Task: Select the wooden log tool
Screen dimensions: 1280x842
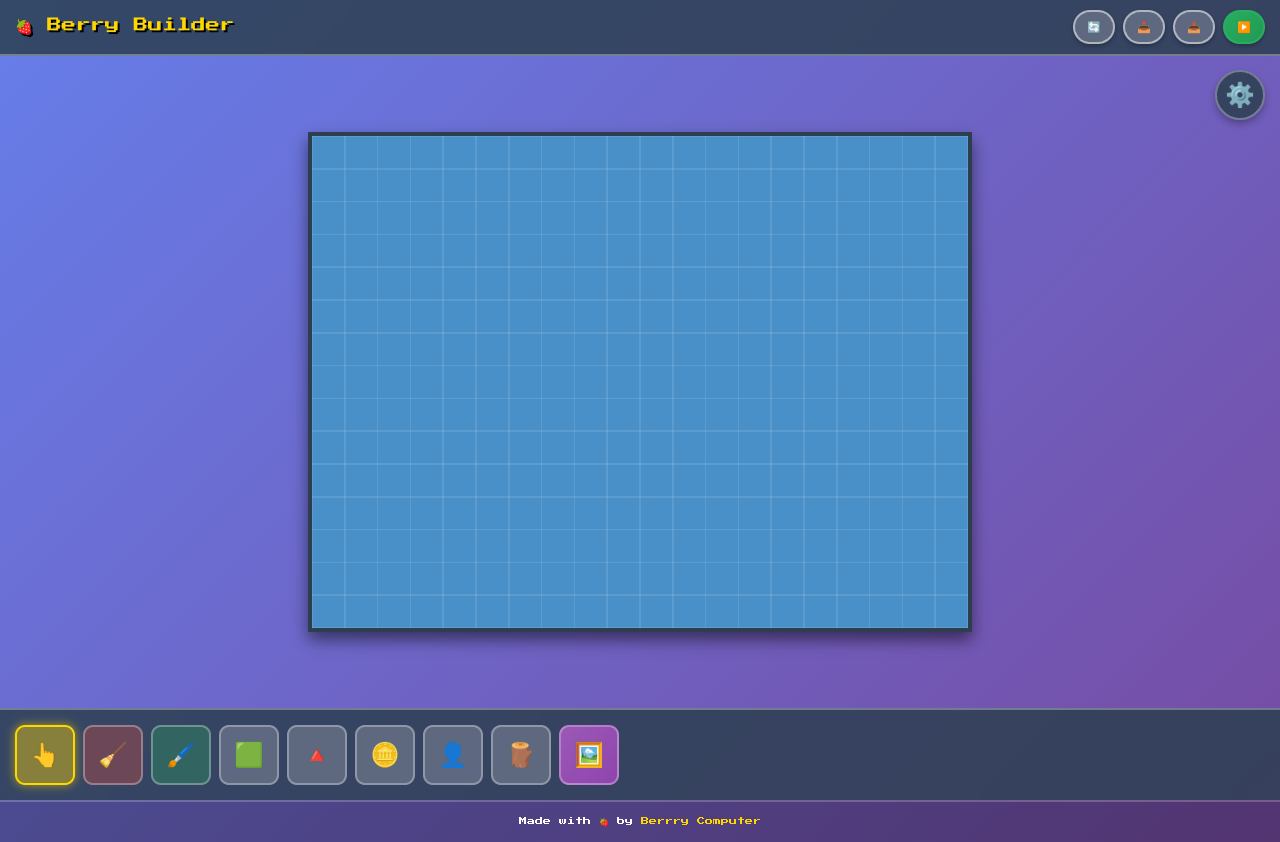Action: [521, 755]
